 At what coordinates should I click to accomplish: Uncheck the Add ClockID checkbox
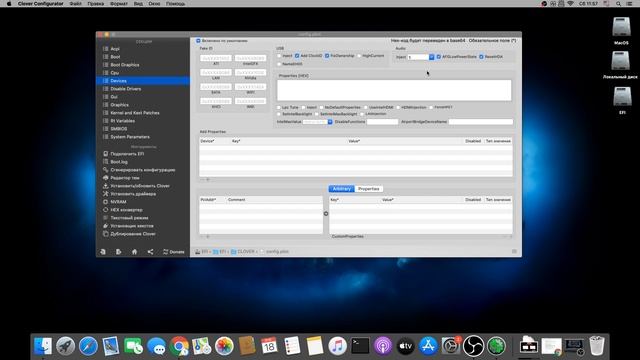coord(297,56)
